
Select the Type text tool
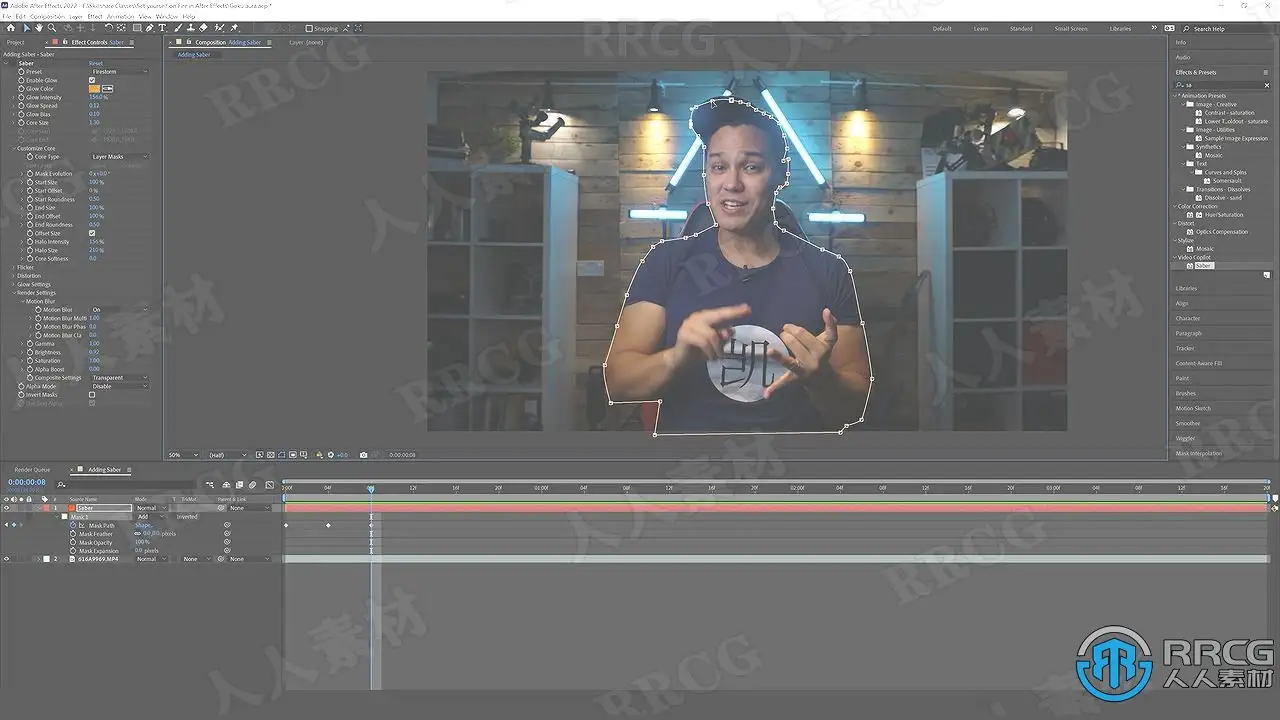[162, 28]
